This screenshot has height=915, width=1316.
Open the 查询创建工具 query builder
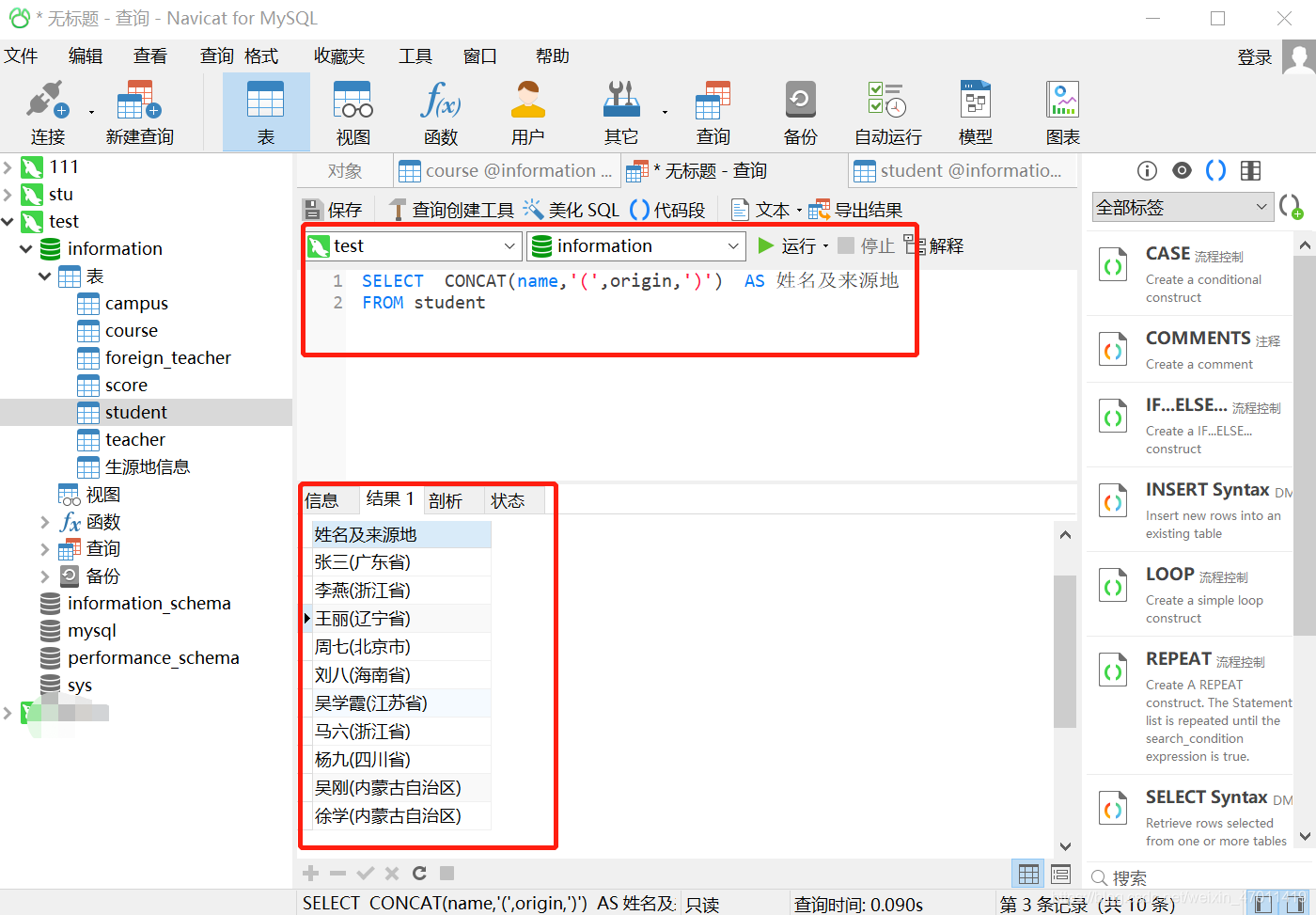click(451, 210)
